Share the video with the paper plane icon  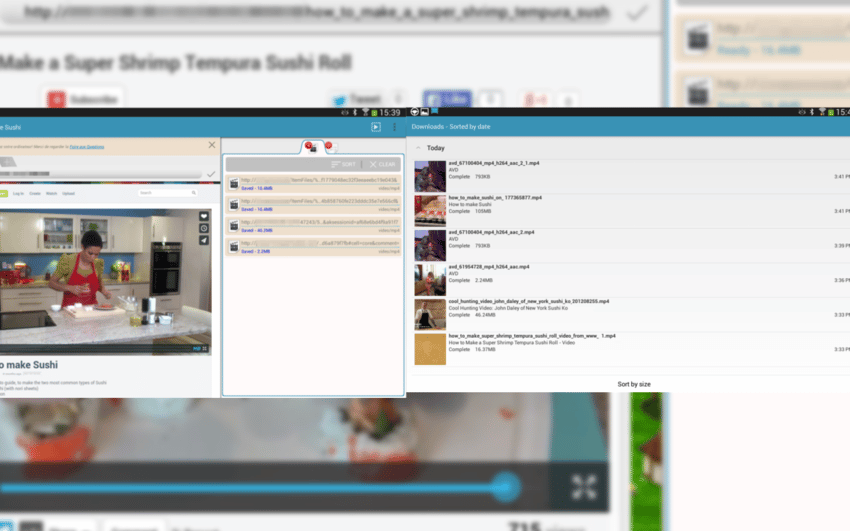[204, 240]
